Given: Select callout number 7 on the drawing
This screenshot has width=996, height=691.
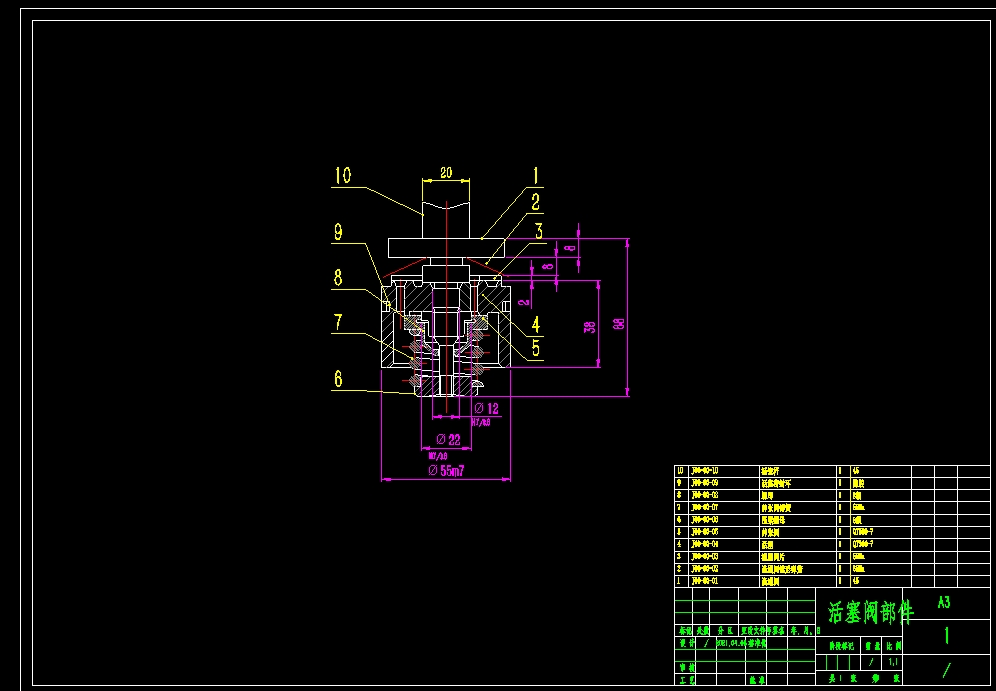Looking at the screenshot, I should click(x=338, y=322).
